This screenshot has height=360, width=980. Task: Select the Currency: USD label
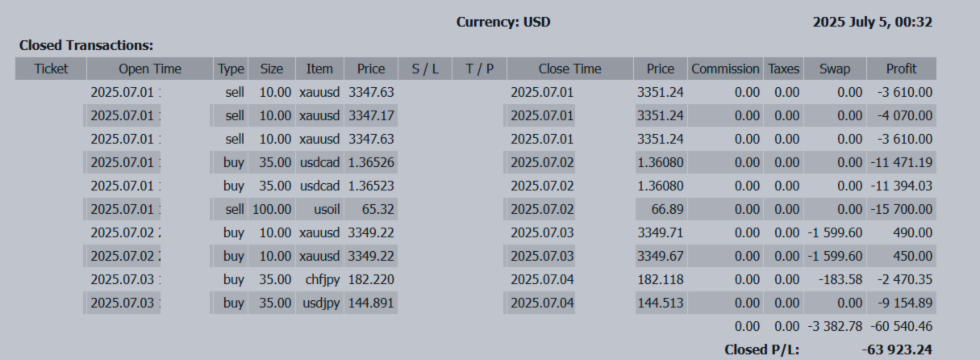point(503,22)
